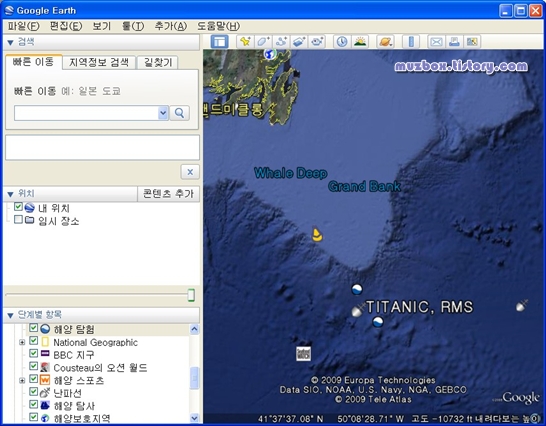The width and height of the screenshot is (546, 426).
Task: Print the current view icon
Action: [454, 42]
